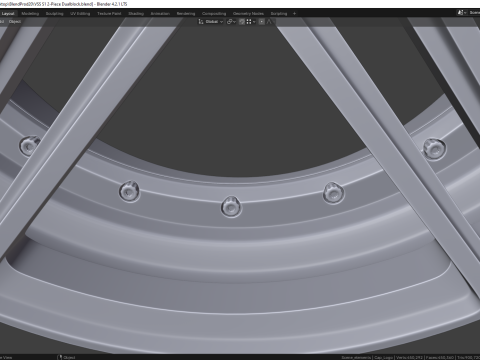Open the Global transform orientation dropdown
This screenshot has height=360, width=480.
pyautogui.click(x=211, y=22)
